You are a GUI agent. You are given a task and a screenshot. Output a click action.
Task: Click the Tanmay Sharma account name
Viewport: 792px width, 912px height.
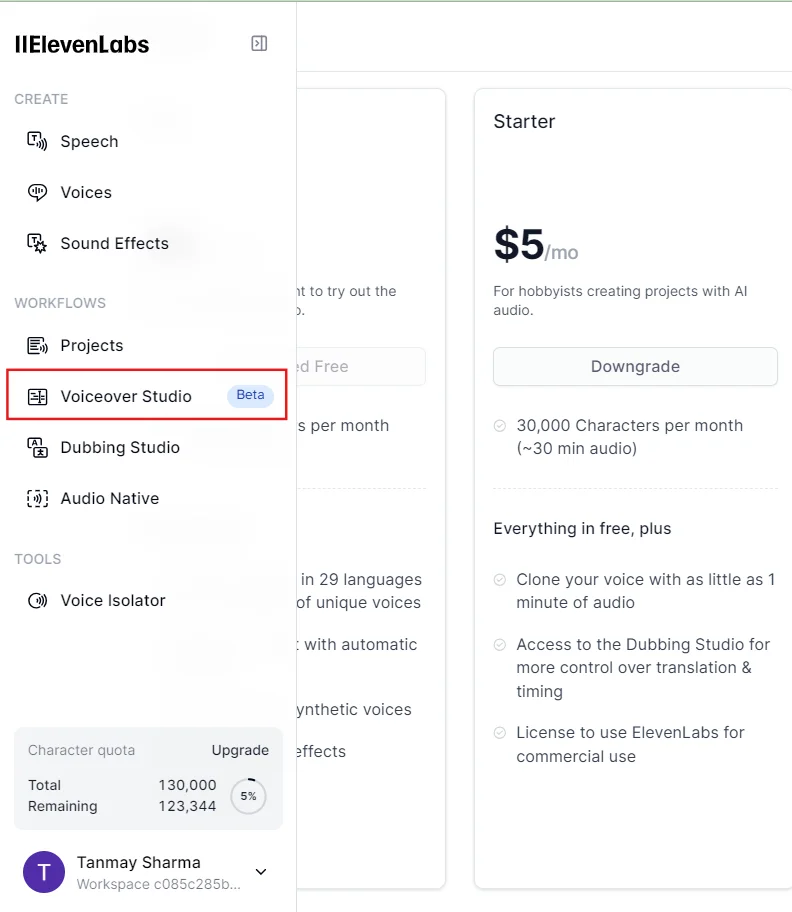click(x=138, y=862)
